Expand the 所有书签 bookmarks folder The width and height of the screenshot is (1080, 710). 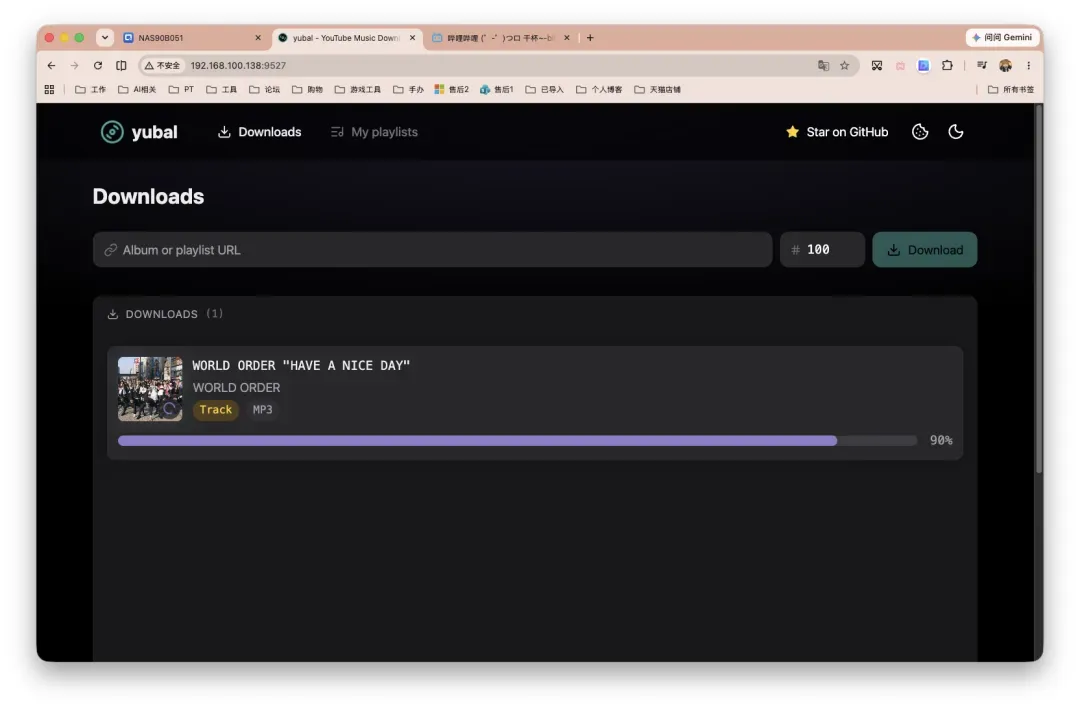[x=1010, y=90]
